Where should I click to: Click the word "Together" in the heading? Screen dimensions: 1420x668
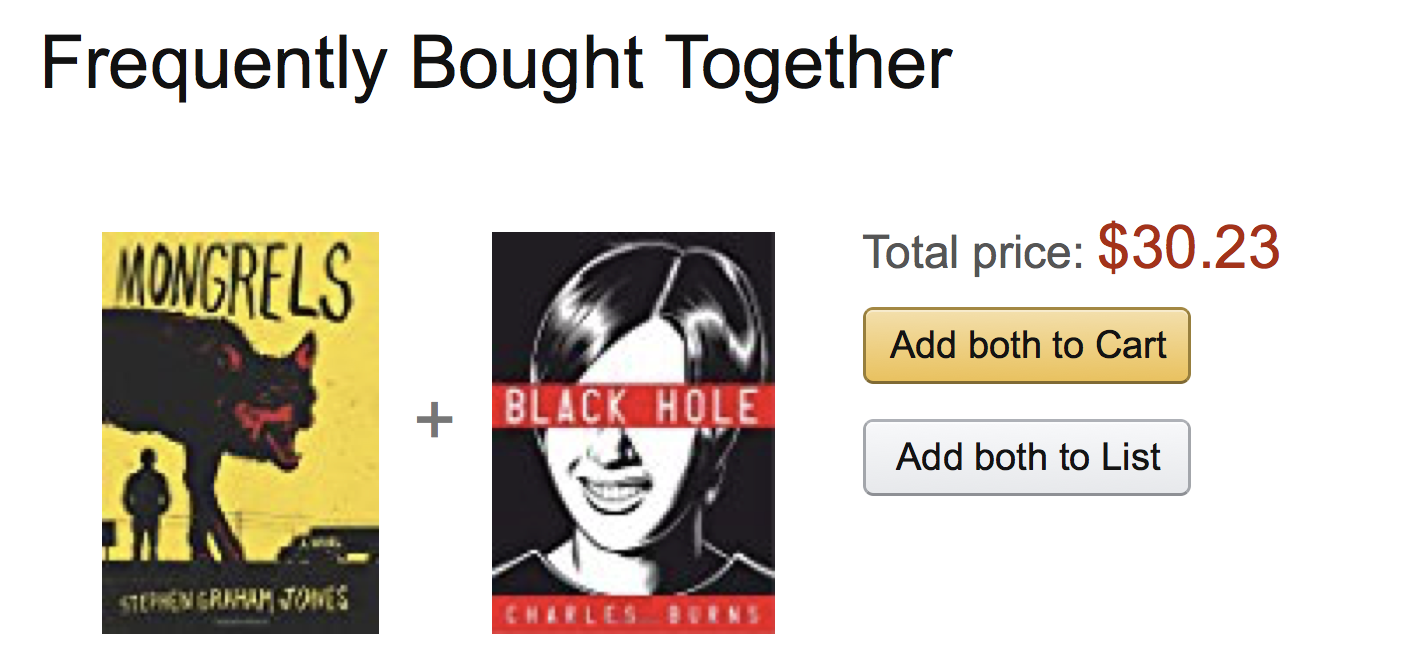coord(808,62)
